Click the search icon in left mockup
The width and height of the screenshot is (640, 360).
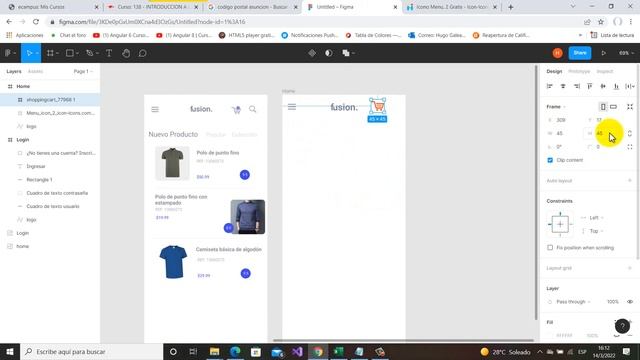point(253,109)
